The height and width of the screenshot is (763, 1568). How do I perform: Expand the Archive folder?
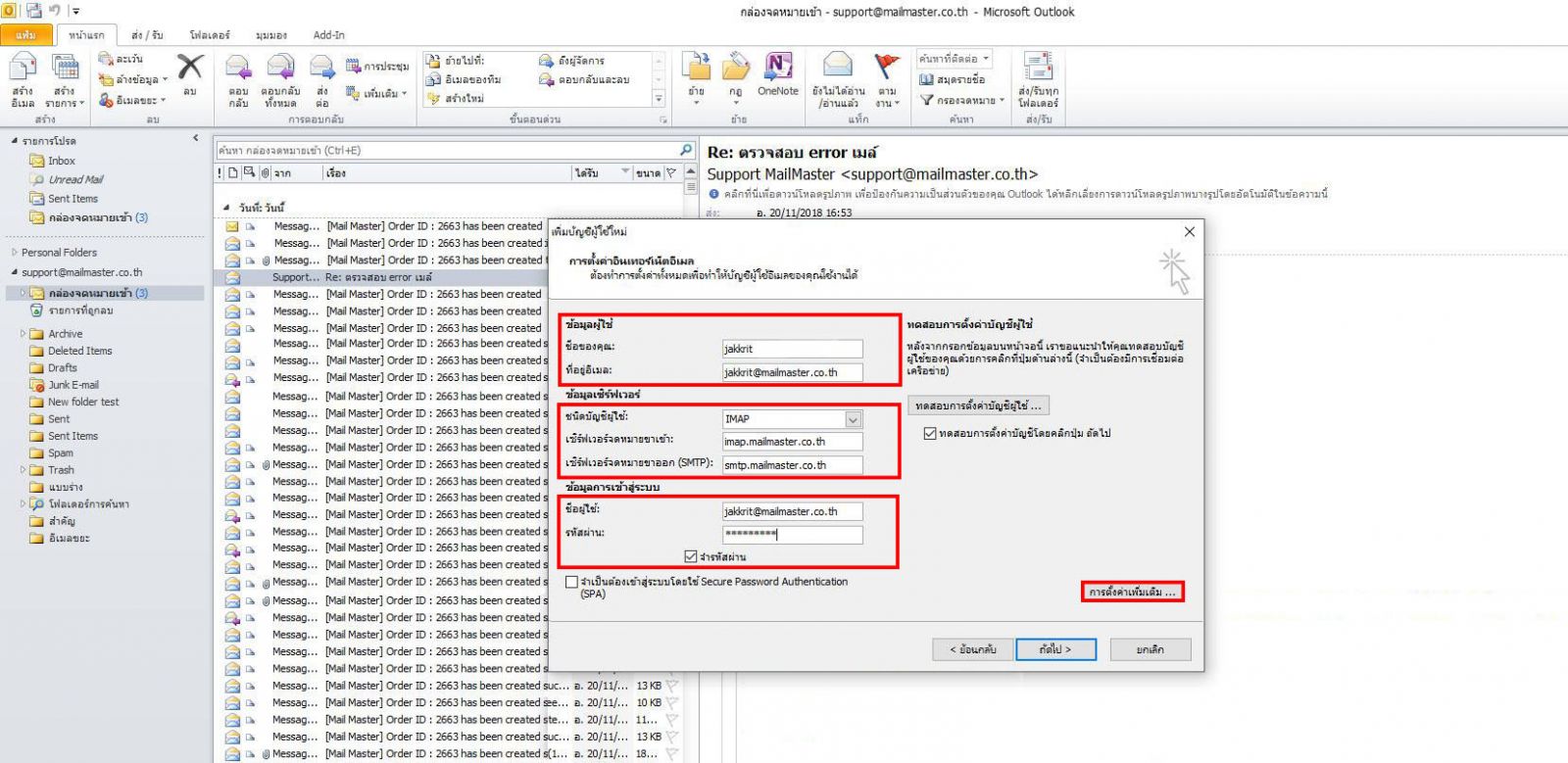[x=23, y=334]
